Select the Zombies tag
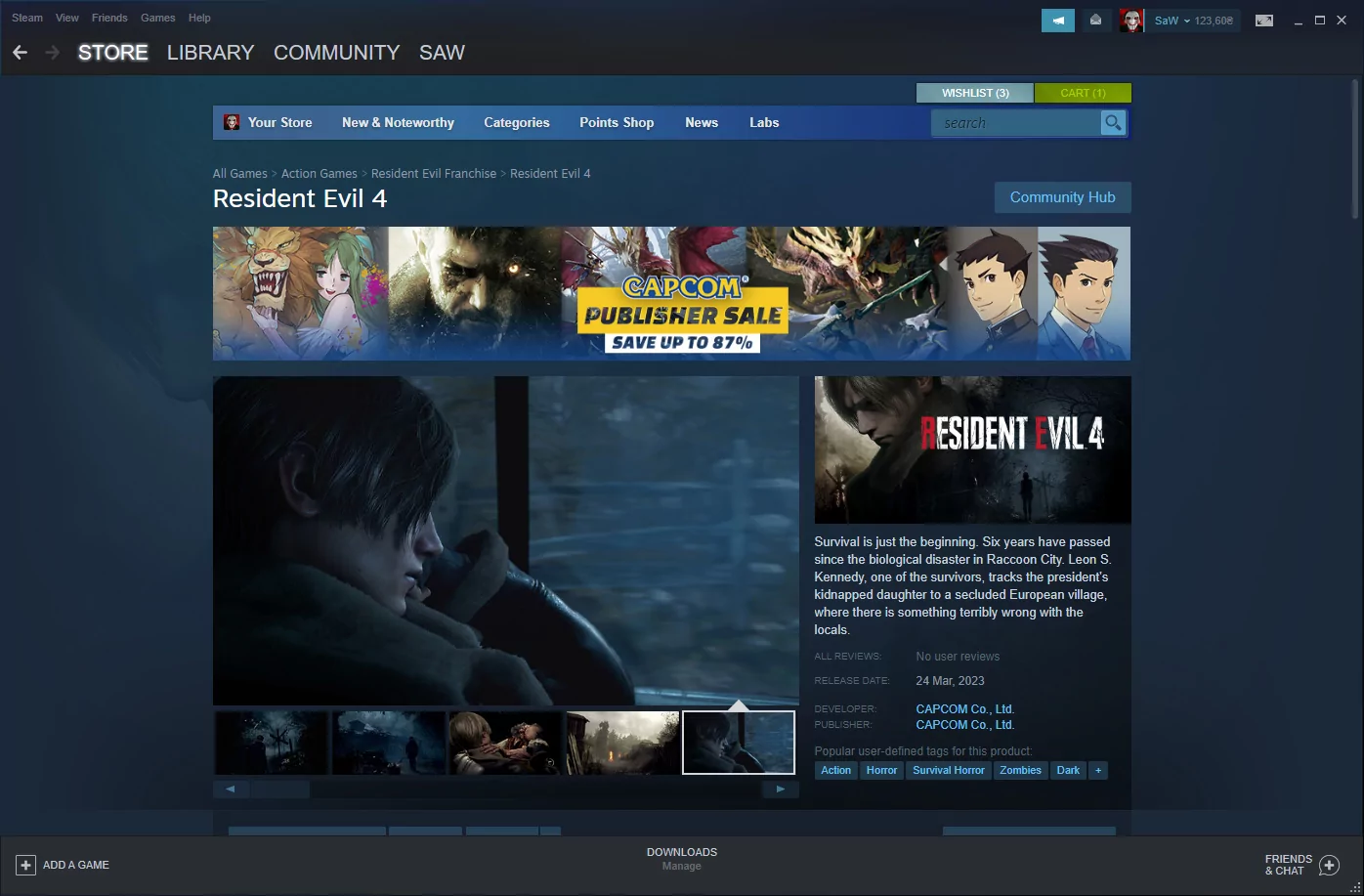Image resolution: width=1364 pixels, height=896 pixels. coord(1020,770)
